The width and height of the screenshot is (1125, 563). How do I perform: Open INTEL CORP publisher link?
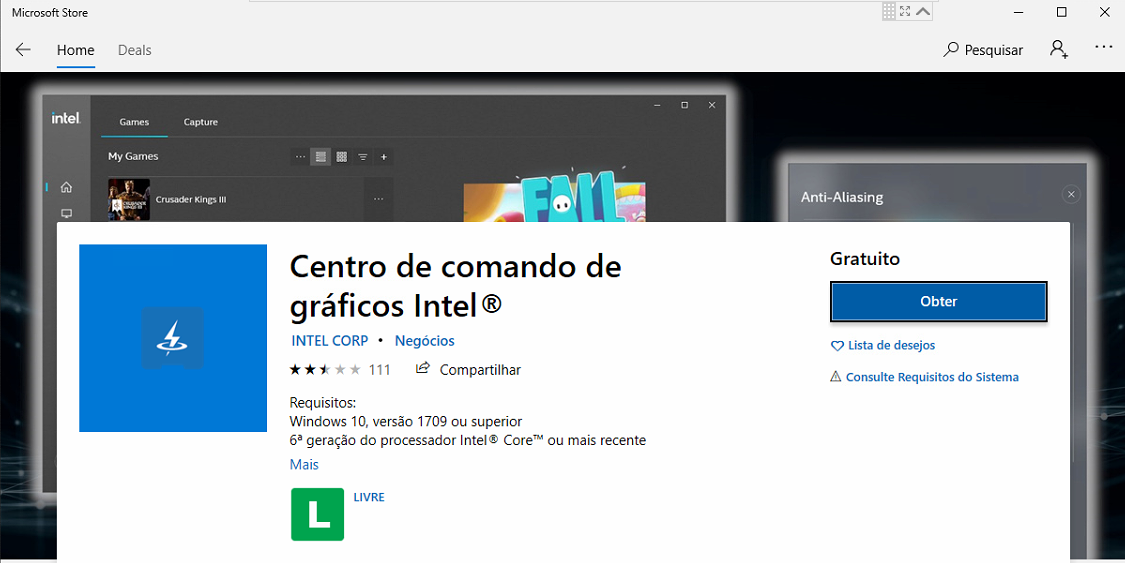(329, 341)
